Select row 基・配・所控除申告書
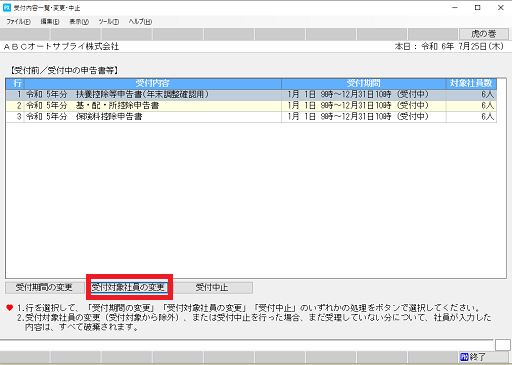Image resolution: width=512 pixels, height=365 pixels. coord(251,105)
